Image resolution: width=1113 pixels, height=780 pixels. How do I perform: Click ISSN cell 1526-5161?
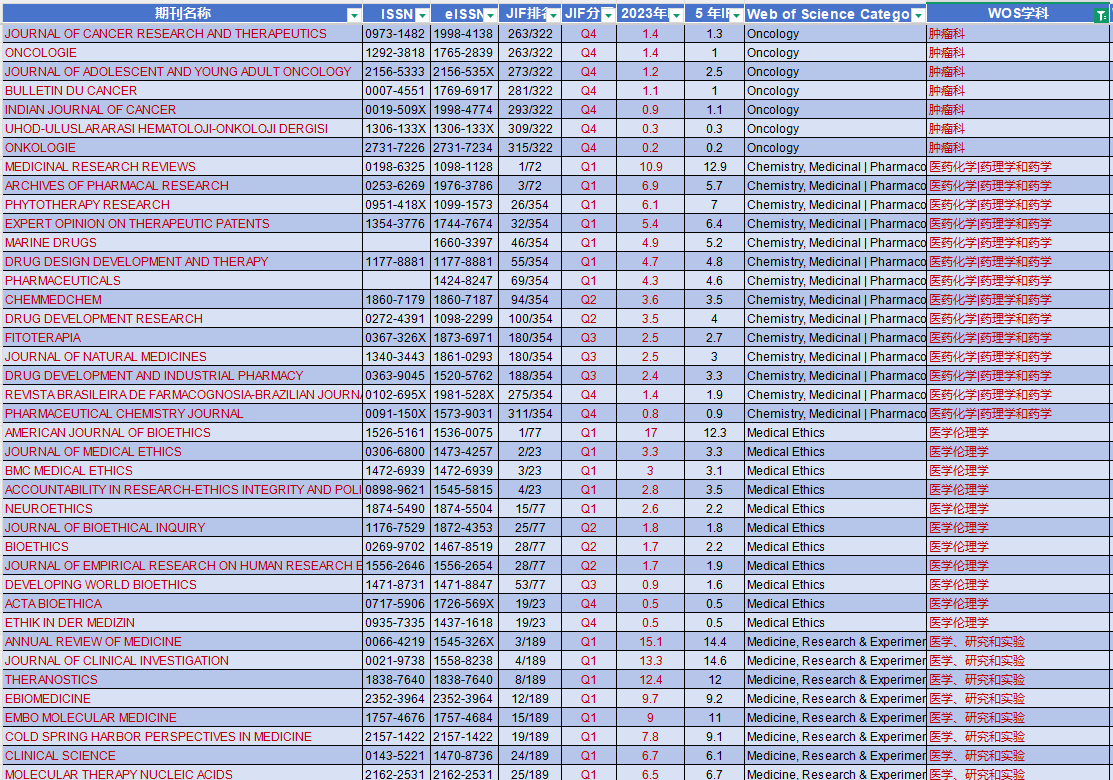pos(396,432)
